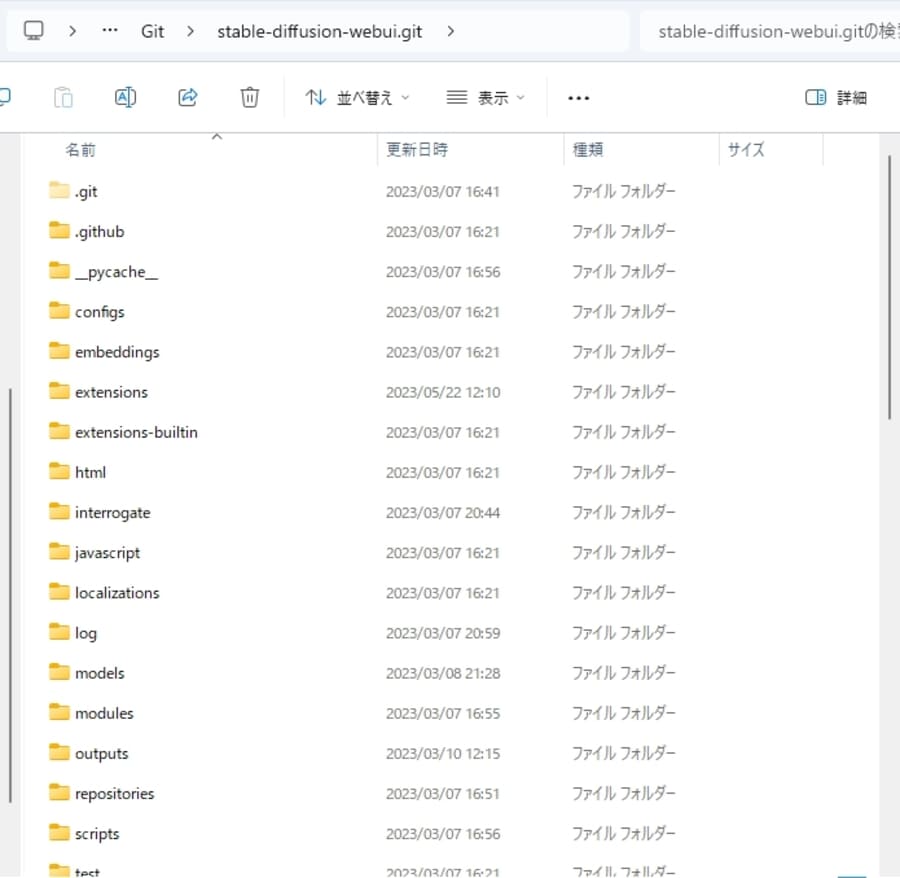
Task: Click the 2023/03/10 12:15 date of outputs
Action: coord(443,754)
